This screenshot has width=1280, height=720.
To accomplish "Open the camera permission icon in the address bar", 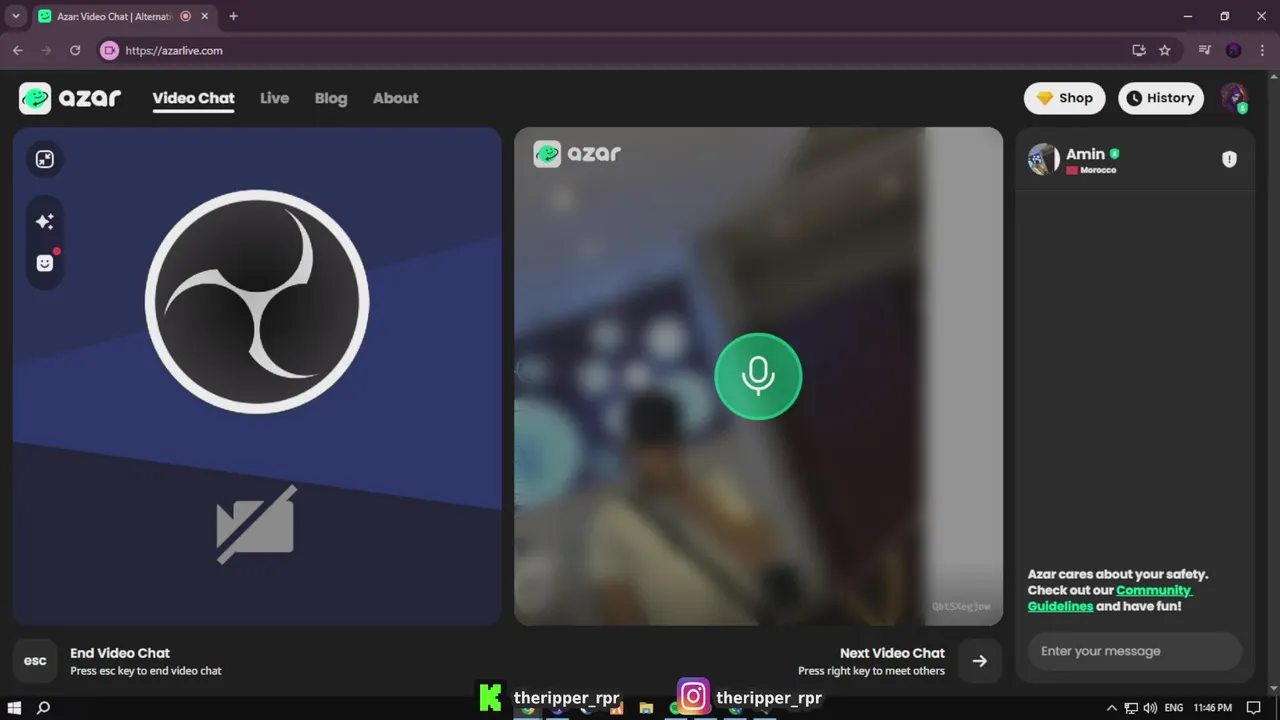I will click(x=109, y=50).
